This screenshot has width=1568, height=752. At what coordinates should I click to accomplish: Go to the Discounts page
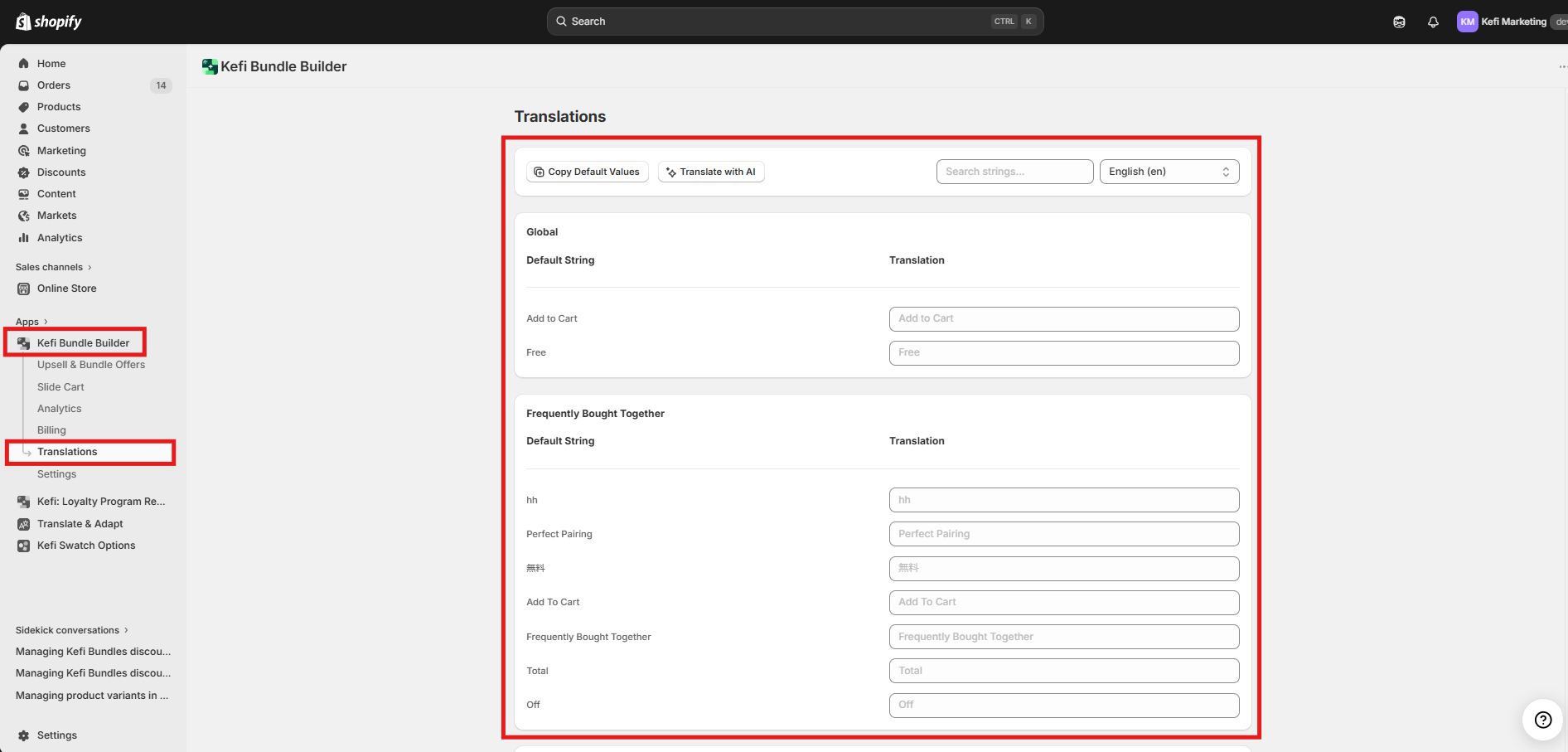61,172
